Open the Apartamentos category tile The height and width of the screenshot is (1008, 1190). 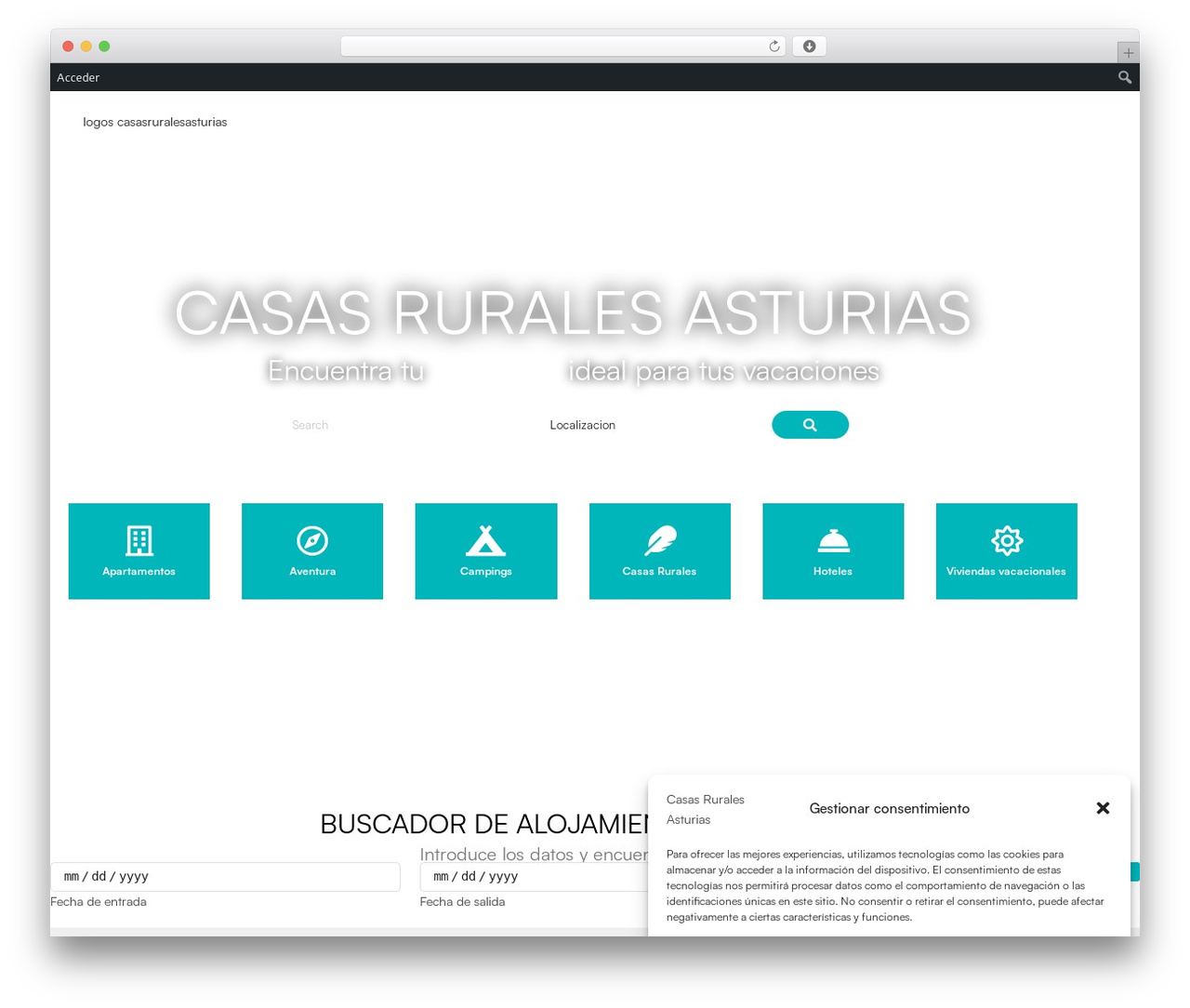(139, 551)
